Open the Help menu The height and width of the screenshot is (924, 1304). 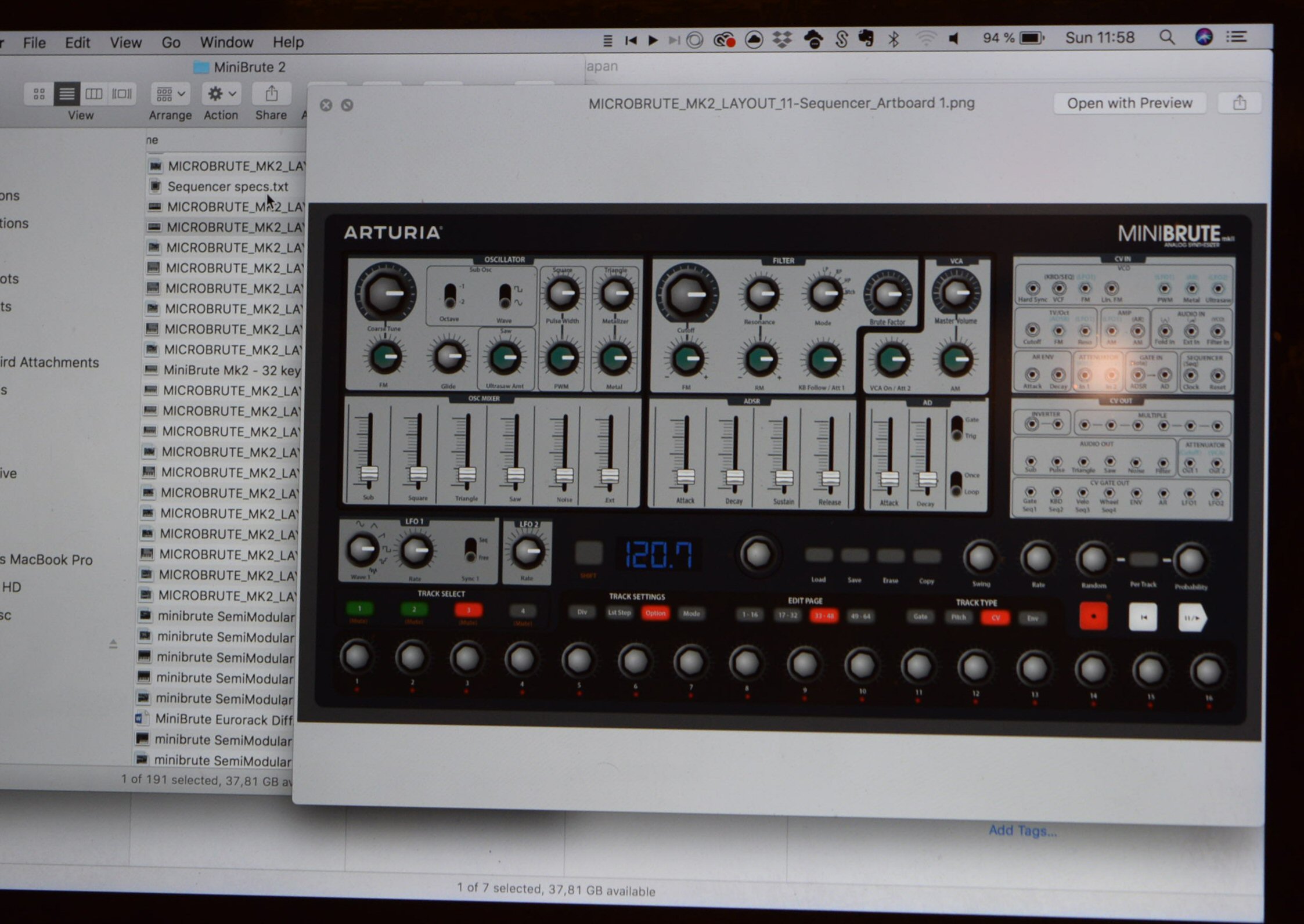coord(288,42)
